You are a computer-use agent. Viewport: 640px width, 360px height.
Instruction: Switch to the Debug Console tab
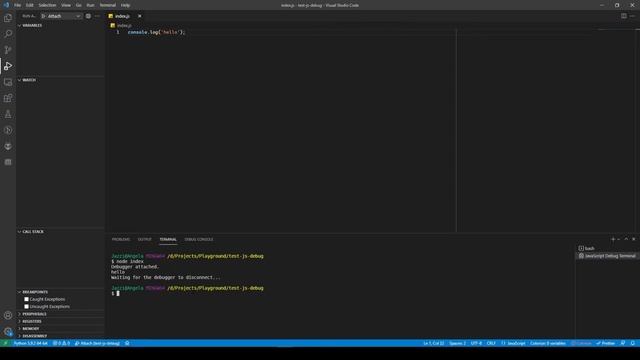click(x=199, y=239)
